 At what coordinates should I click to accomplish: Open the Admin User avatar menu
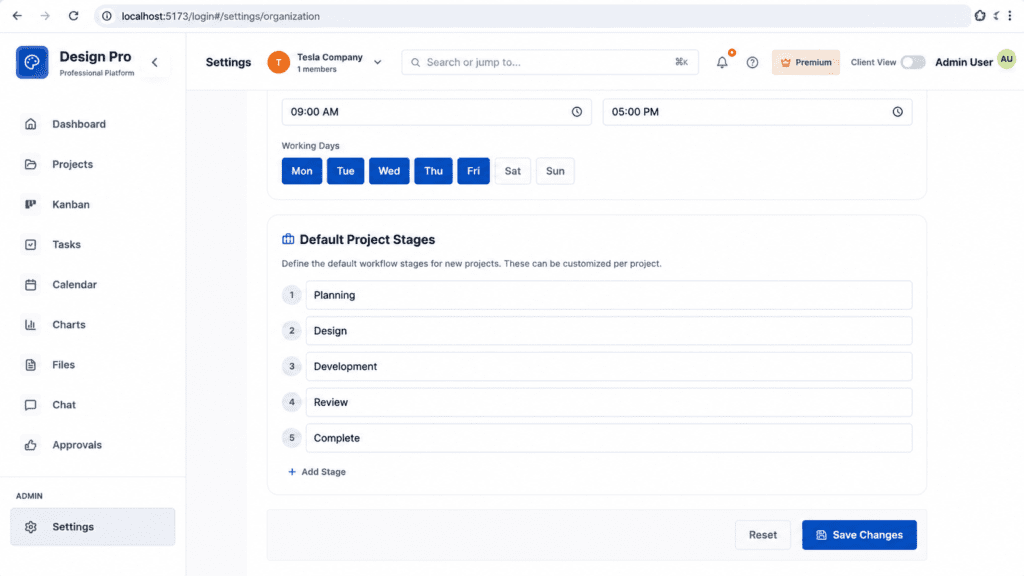1006,59
